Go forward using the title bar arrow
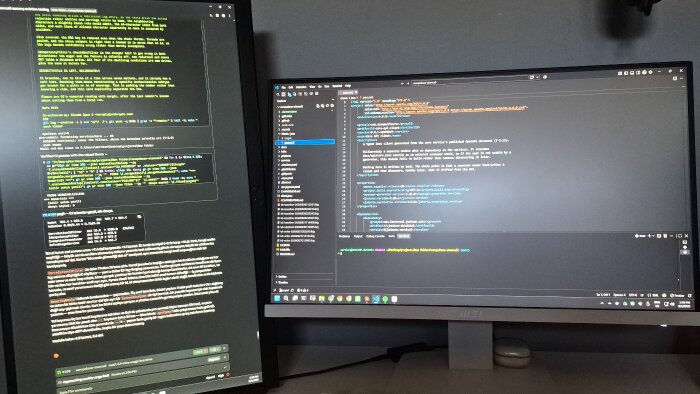The width and height of the screenshot is (700, 394). (408, 83)
